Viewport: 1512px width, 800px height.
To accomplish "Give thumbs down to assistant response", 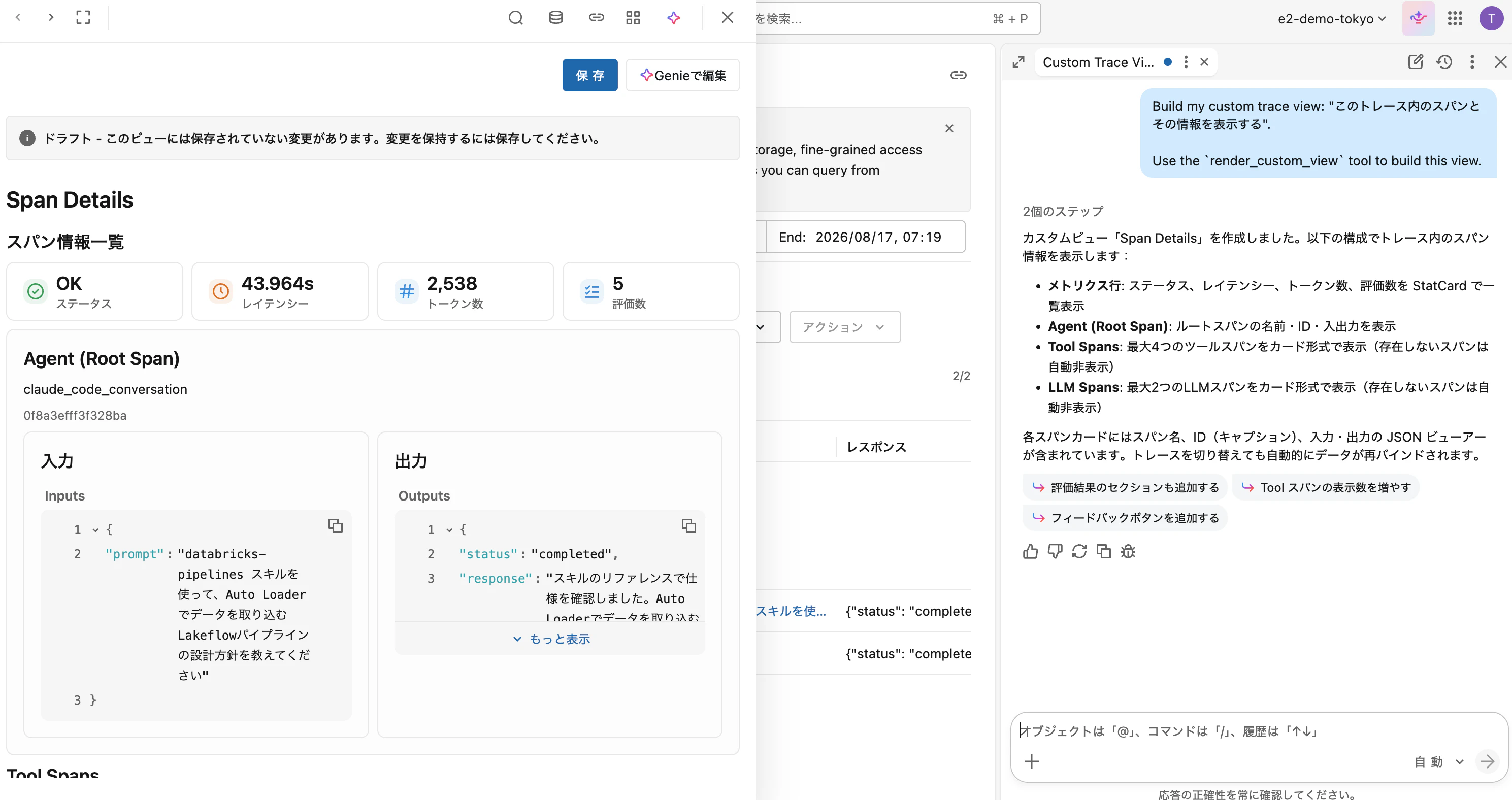I will point(1055,552).
